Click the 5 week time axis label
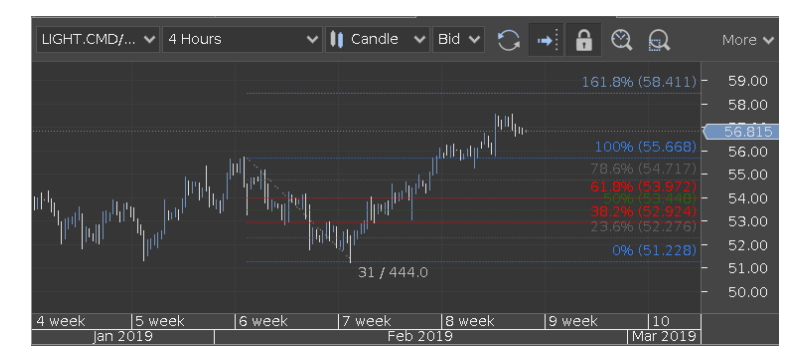This screenshot has height=360, width=789. (160, 321)
